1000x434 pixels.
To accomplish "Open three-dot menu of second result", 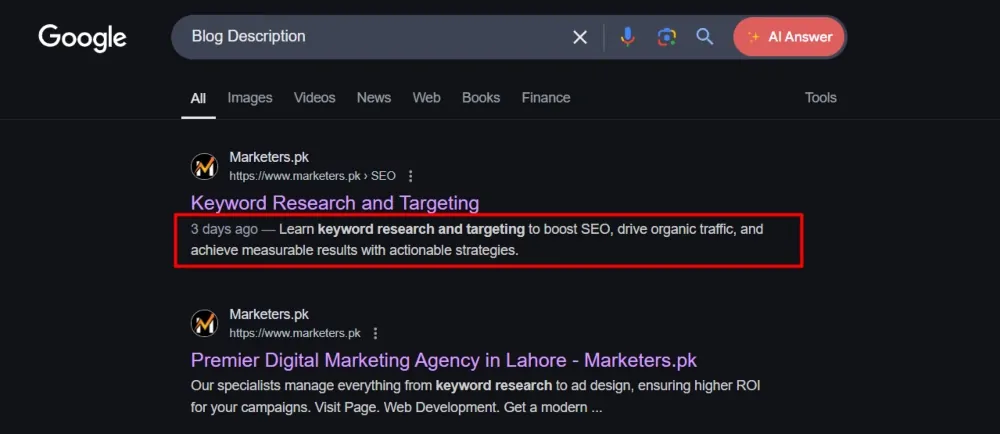I will pyautogui.click(x=375, y=333).
